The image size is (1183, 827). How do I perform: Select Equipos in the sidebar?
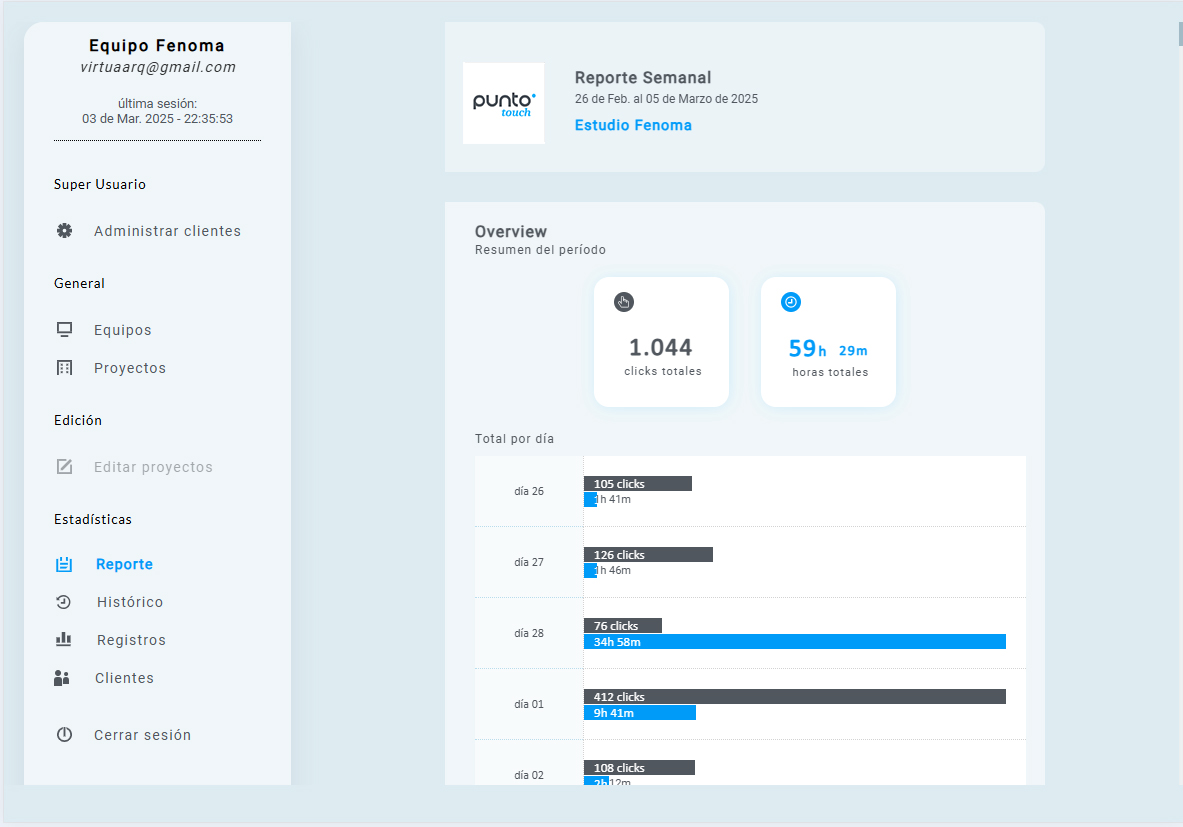click(x=123, y=330)
